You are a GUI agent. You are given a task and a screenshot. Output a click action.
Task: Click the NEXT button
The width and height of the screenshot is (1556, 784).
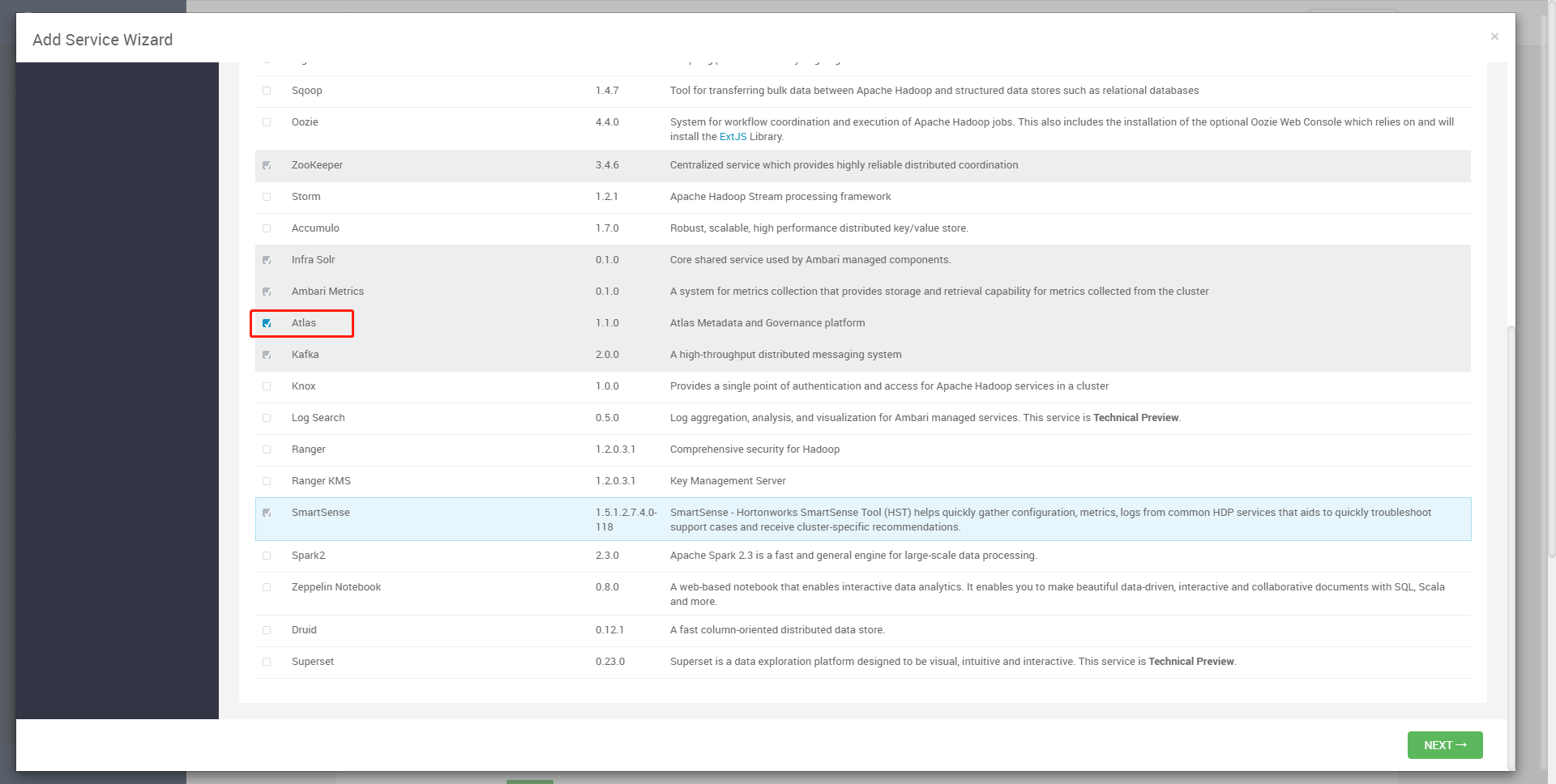pyautogui.click(x=1445, y=745)
